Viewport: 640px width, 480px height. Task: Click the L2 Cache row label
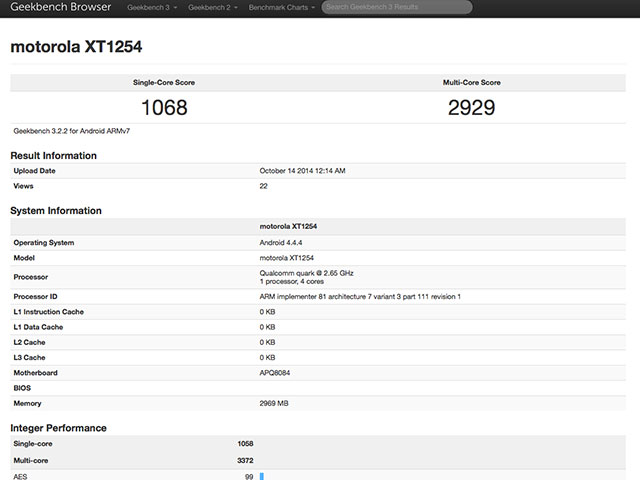(x=29, y=342)
